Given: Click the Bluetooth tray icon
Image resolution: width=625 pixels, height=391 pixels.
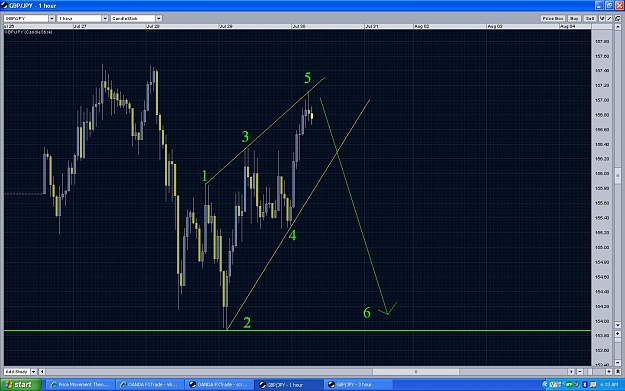Looking at the screenshot, I should pos(585,385).
